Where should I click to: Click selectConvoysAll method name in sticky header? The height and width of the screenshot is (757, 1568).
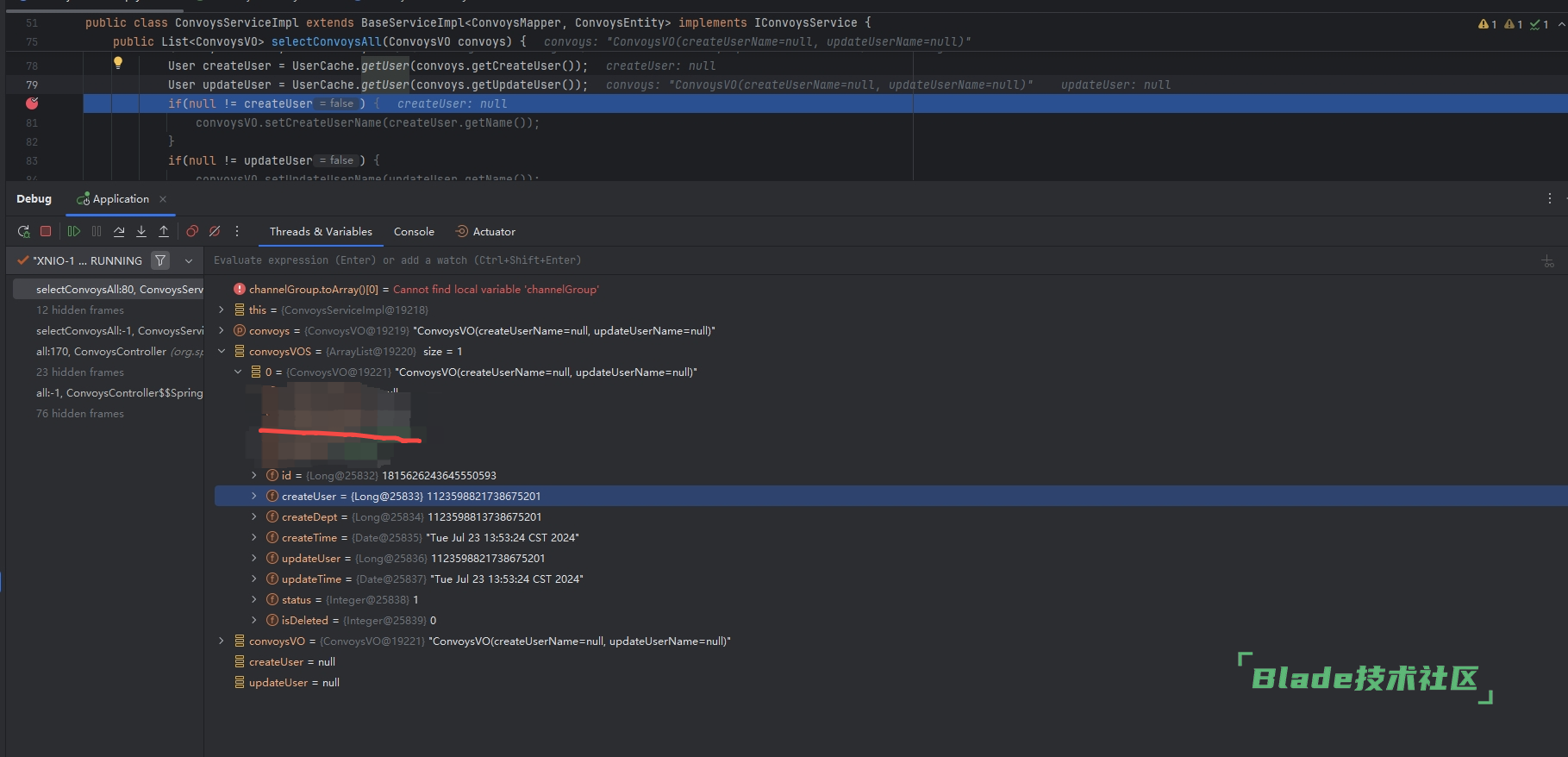pyautogui.click(x=326, y=41)
